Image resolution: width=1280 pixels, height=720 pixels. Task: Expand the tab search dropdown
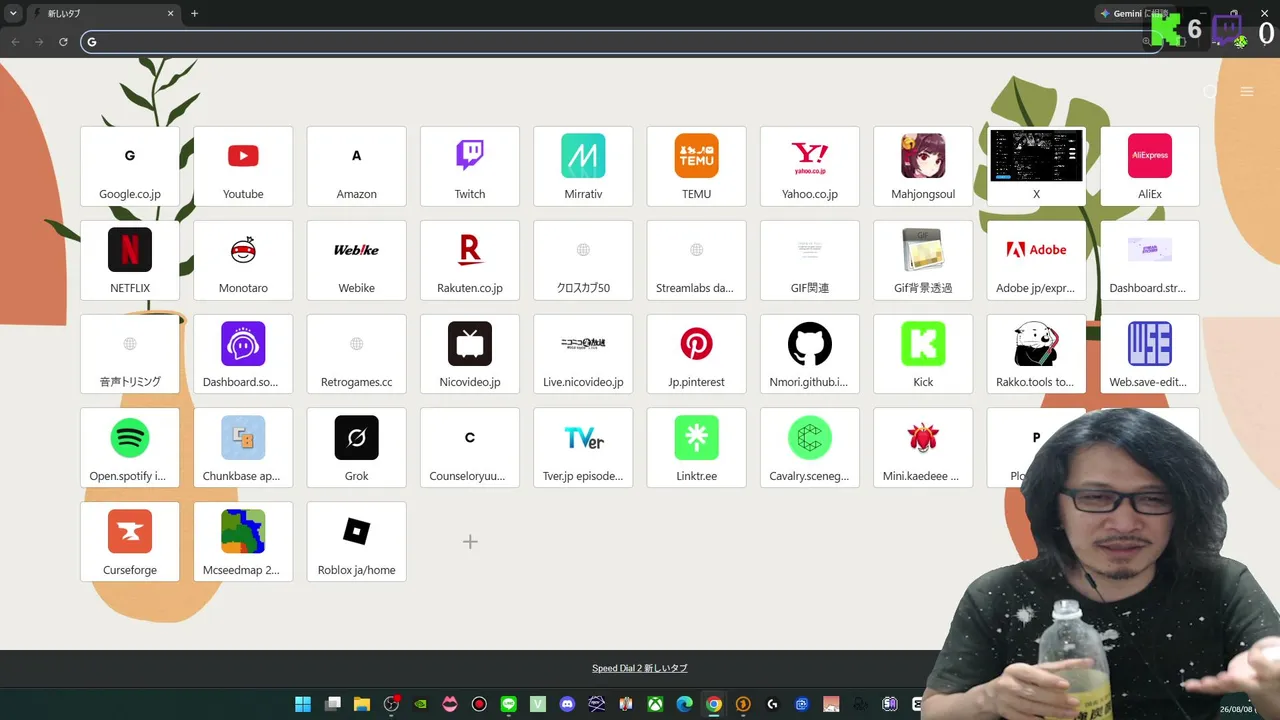pyautogui.click(x=13, y=14)
